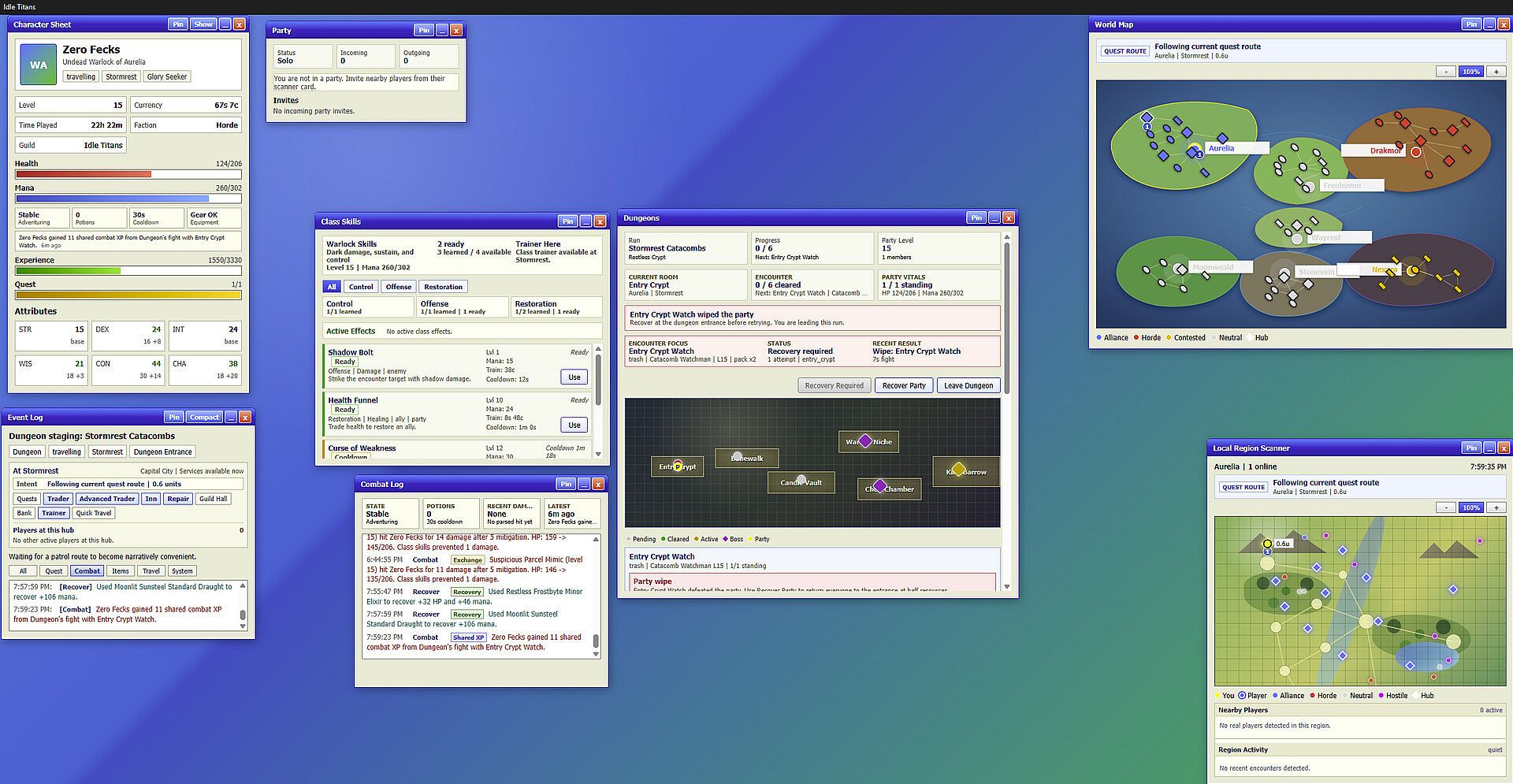
Task: Toggle Pin on the Dungeons window
Action: click(976, 217)
